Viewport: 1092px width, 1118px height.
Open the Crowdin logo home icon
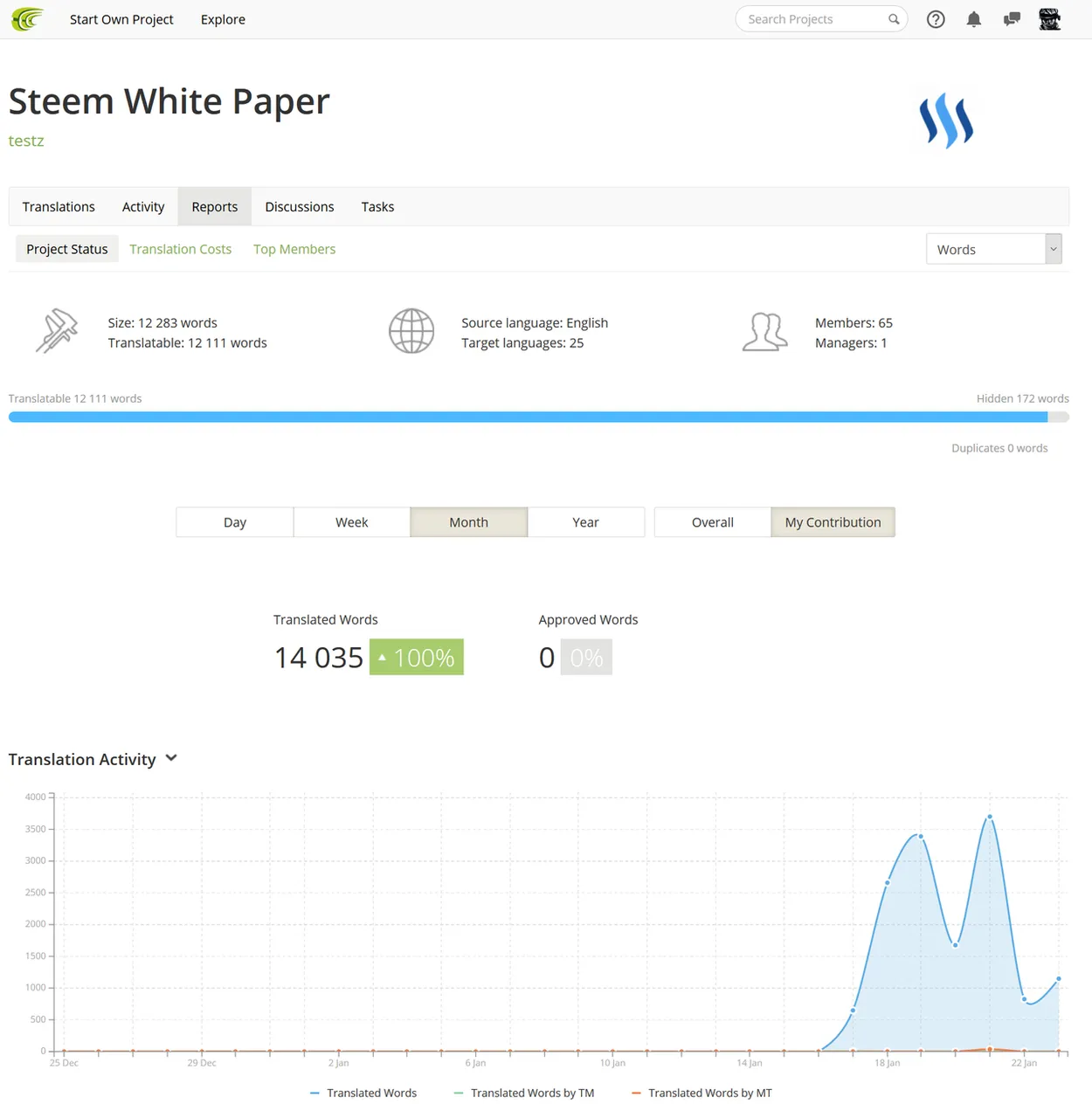(x=27, y=19)
